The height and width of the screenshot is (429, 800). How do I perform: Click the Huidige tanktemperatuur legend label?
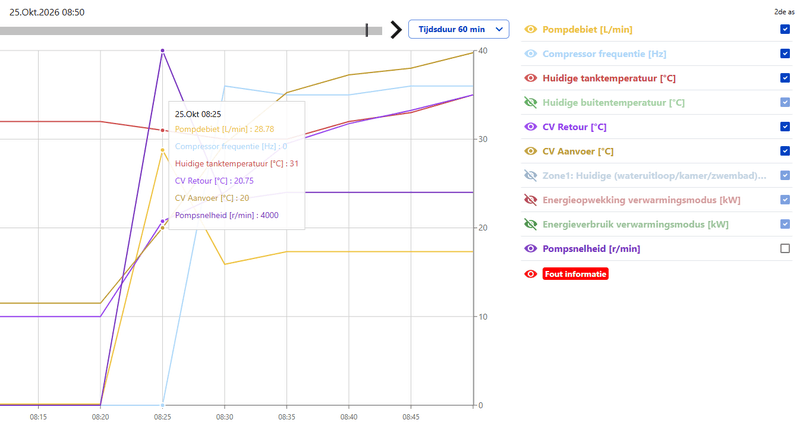[609, 78]
